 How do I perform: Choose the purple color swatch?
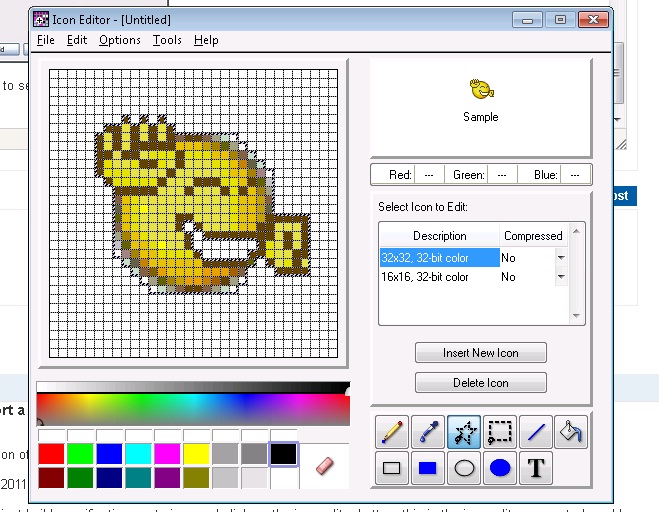pyautogui.click(x=167, y=478)
